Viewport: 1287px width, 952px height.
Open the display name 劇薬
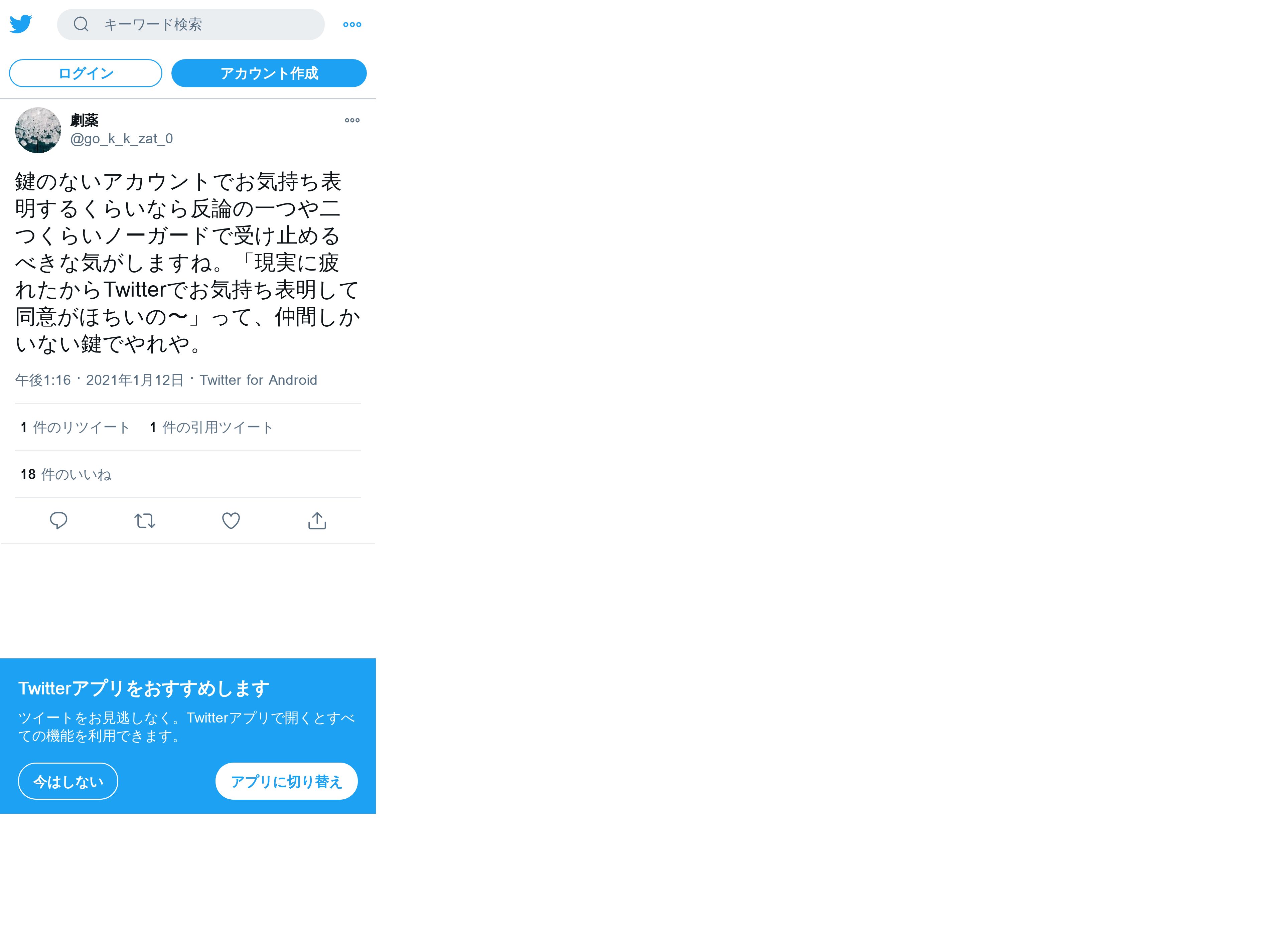click(85, 121)
